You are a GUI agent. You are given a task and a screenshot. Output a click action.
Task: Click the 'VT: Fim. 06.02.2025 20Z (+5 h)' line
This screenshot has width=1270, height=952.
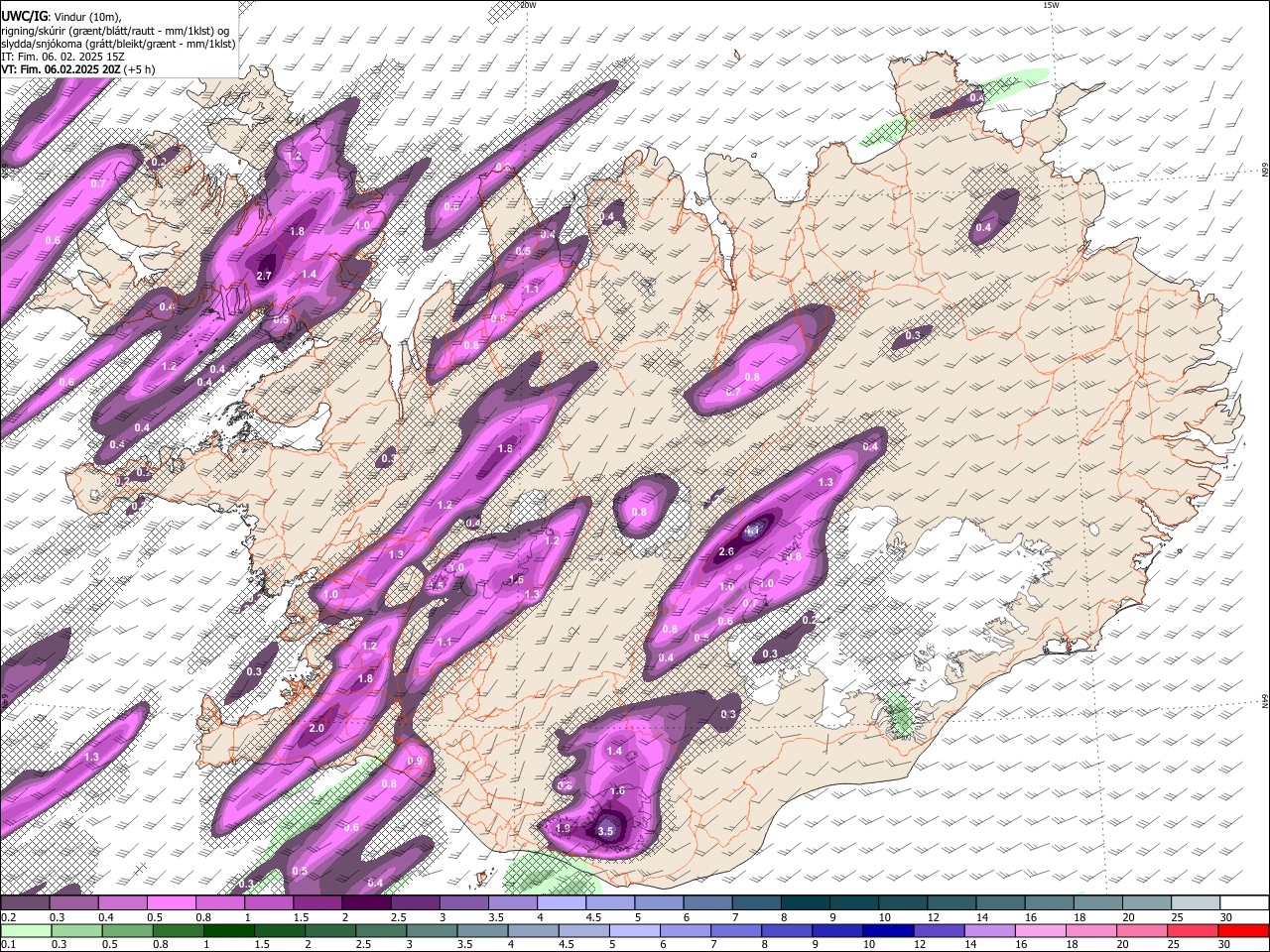tap(77, 69)
